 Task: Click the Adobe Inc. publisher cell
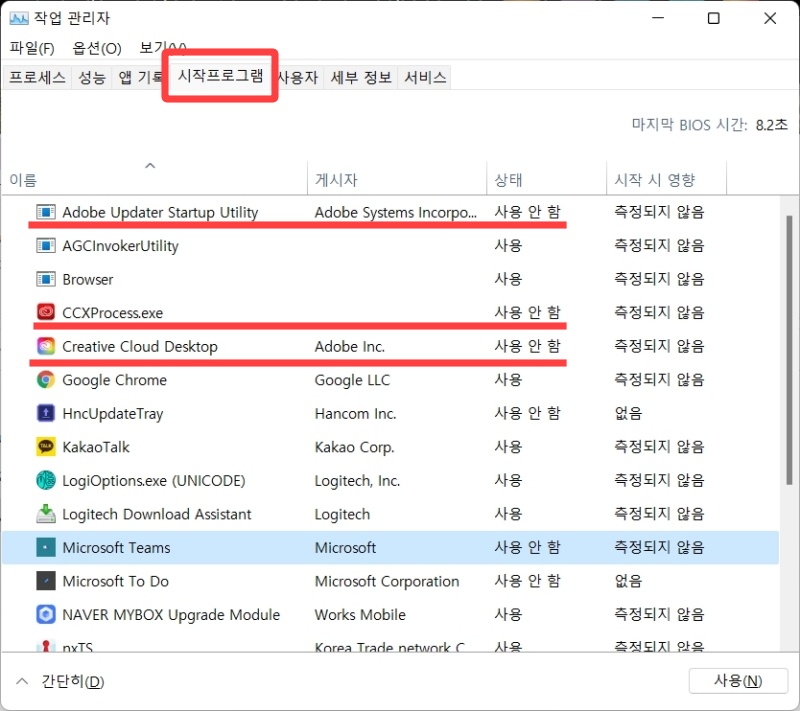coord(349,346)
